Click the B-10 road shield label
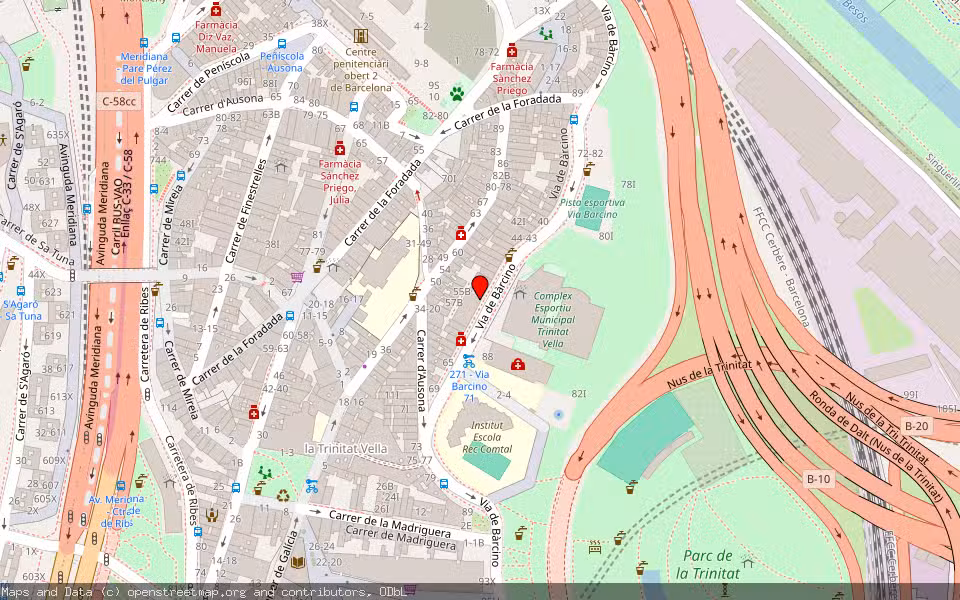This screenshot has width=960, height=600. click(818, 478)
